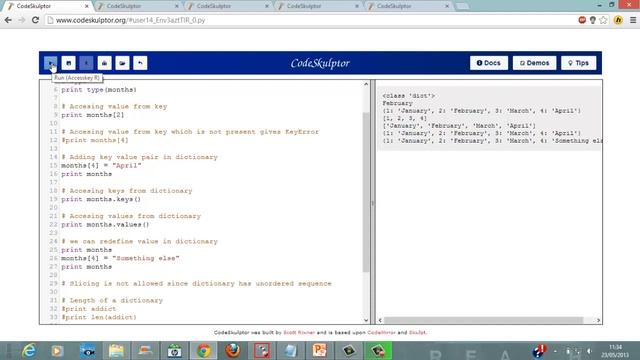640x360 pixels.
Task: Close the active CodeSkulptor tab
Action: point(87,6)
